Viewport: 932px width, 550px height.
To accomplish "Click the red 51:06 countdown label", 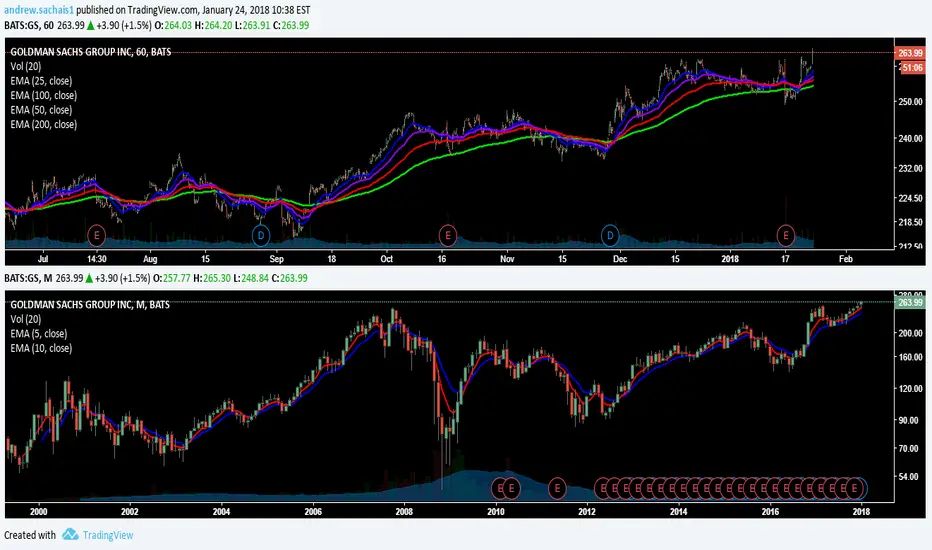I will pos(912,68).
